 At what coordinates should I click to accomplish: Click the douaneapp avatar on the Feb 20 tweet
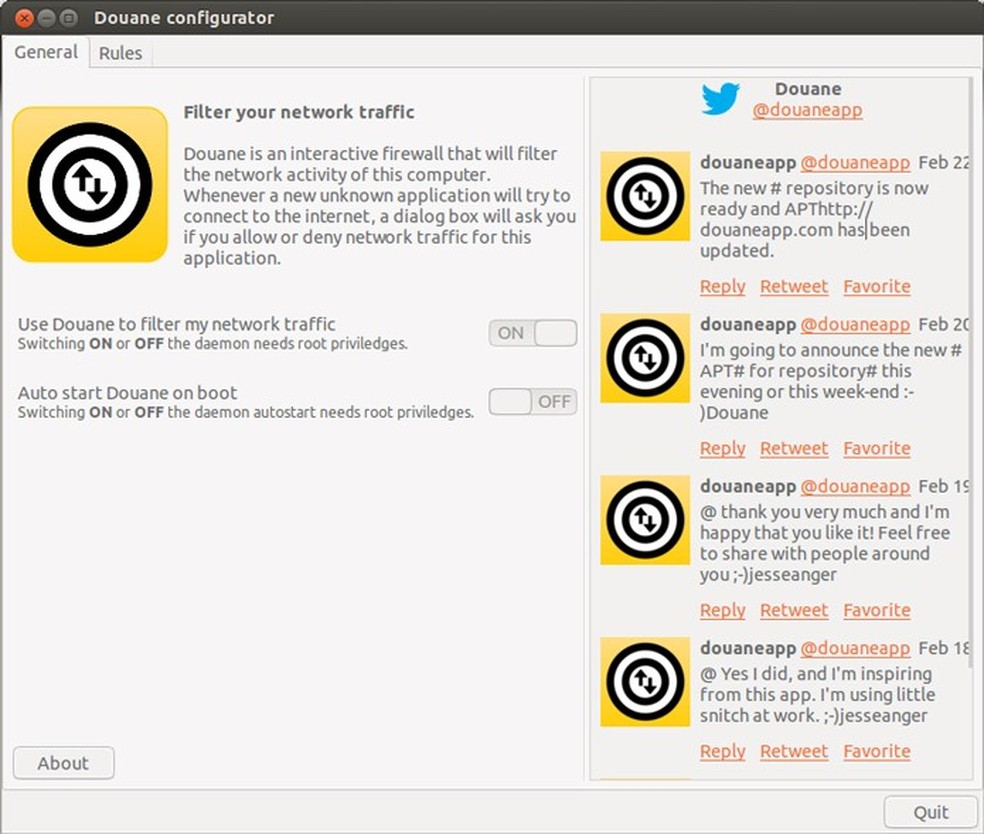click(645, 358)
